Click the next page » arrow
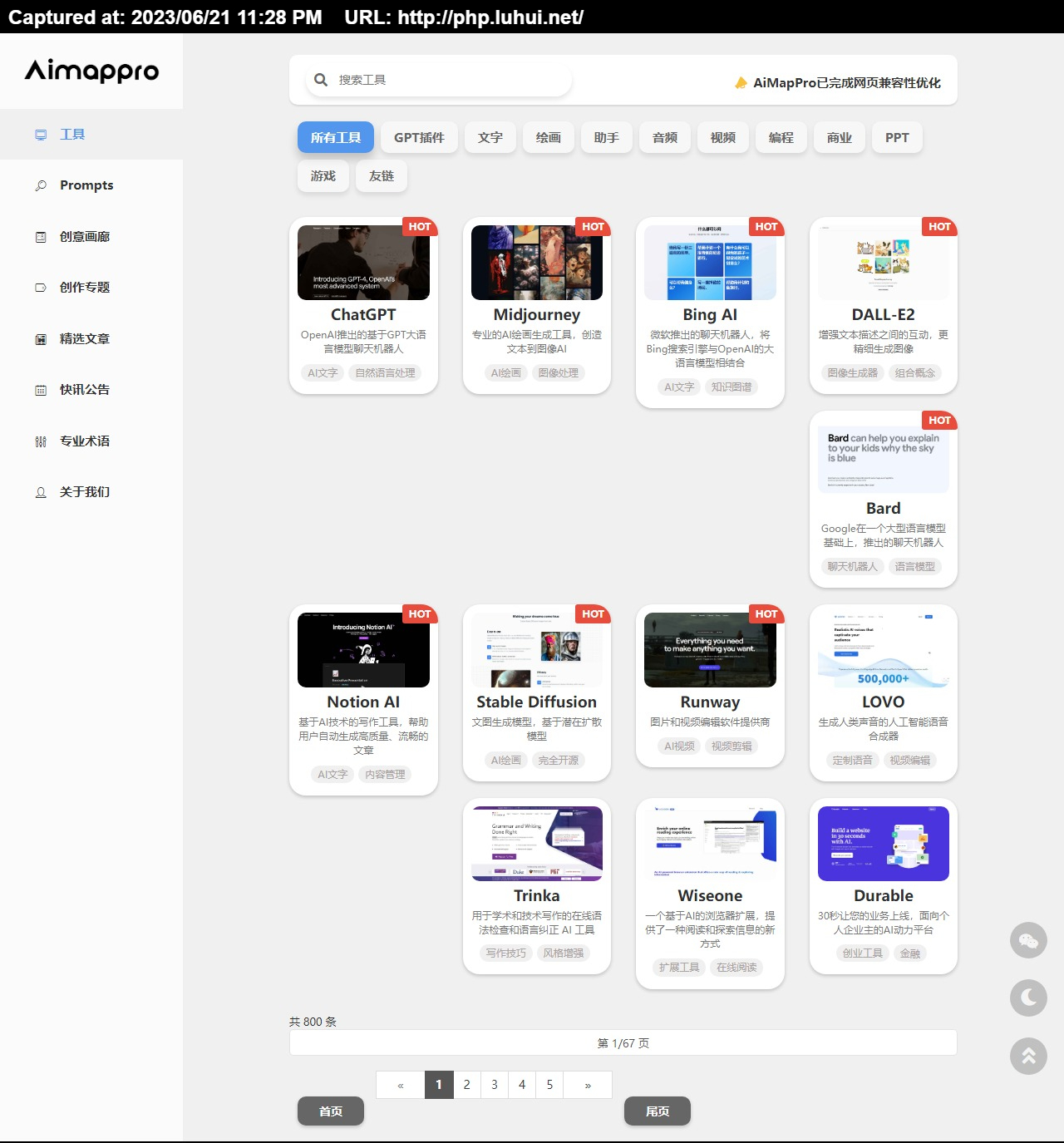This screenshot has height=1143, width=1064. pos(588,1085)
